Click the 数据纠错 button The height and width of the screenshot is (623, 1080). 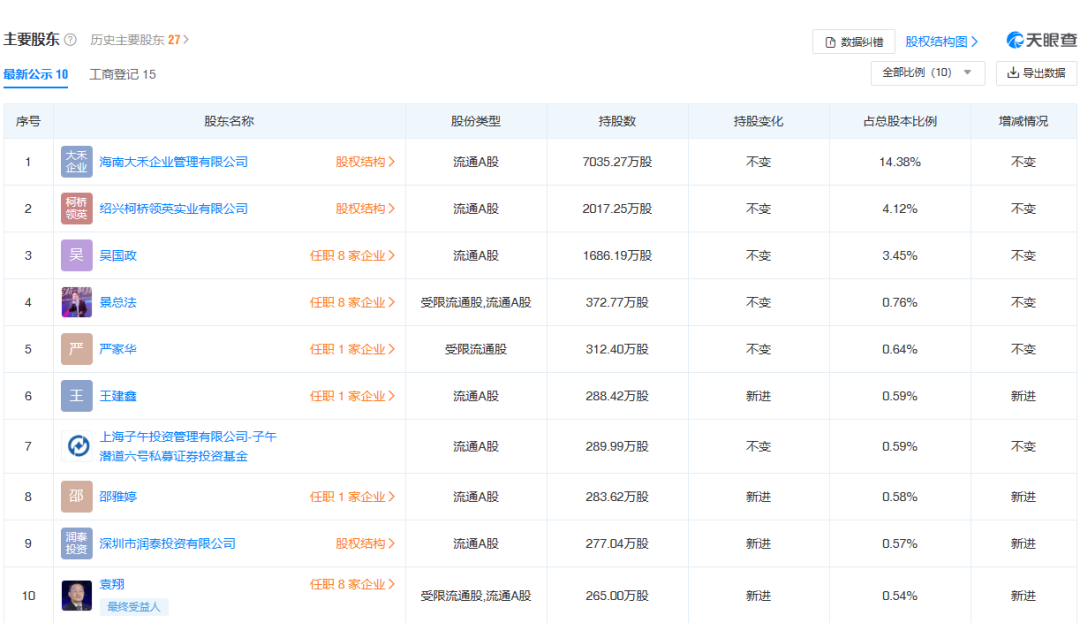853,42
